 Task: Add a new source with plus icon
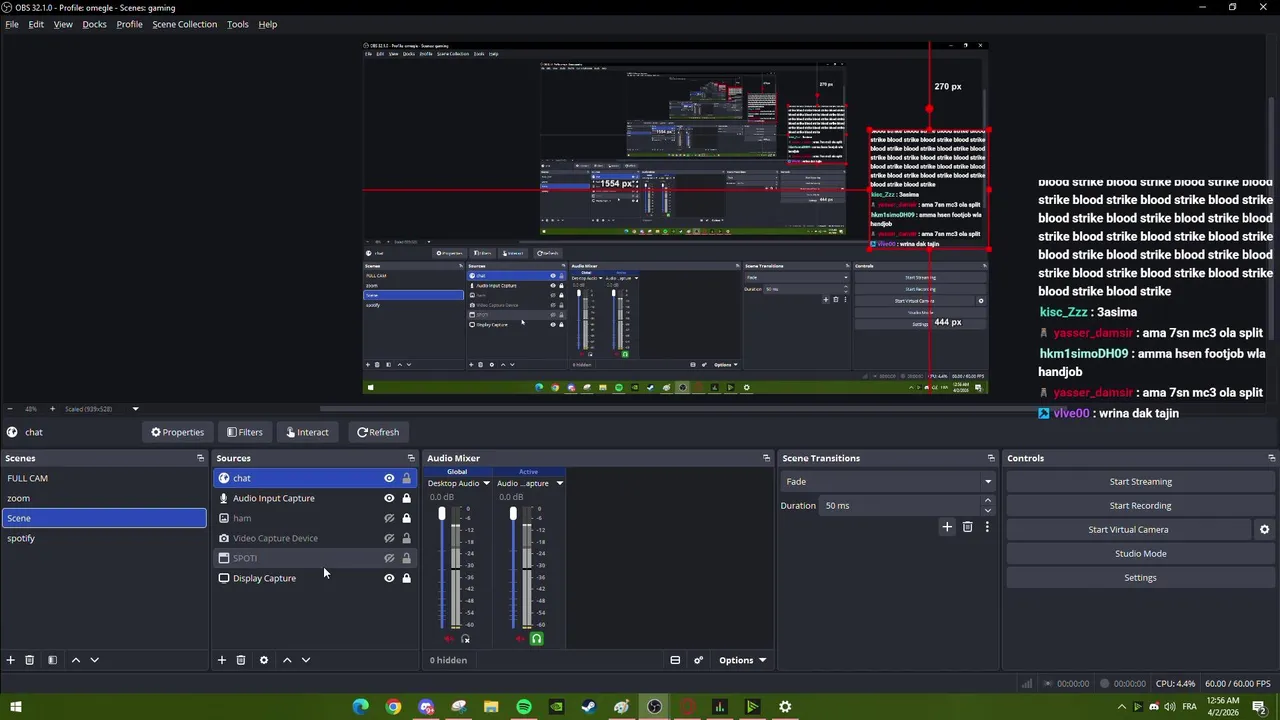tap(222, 660)
